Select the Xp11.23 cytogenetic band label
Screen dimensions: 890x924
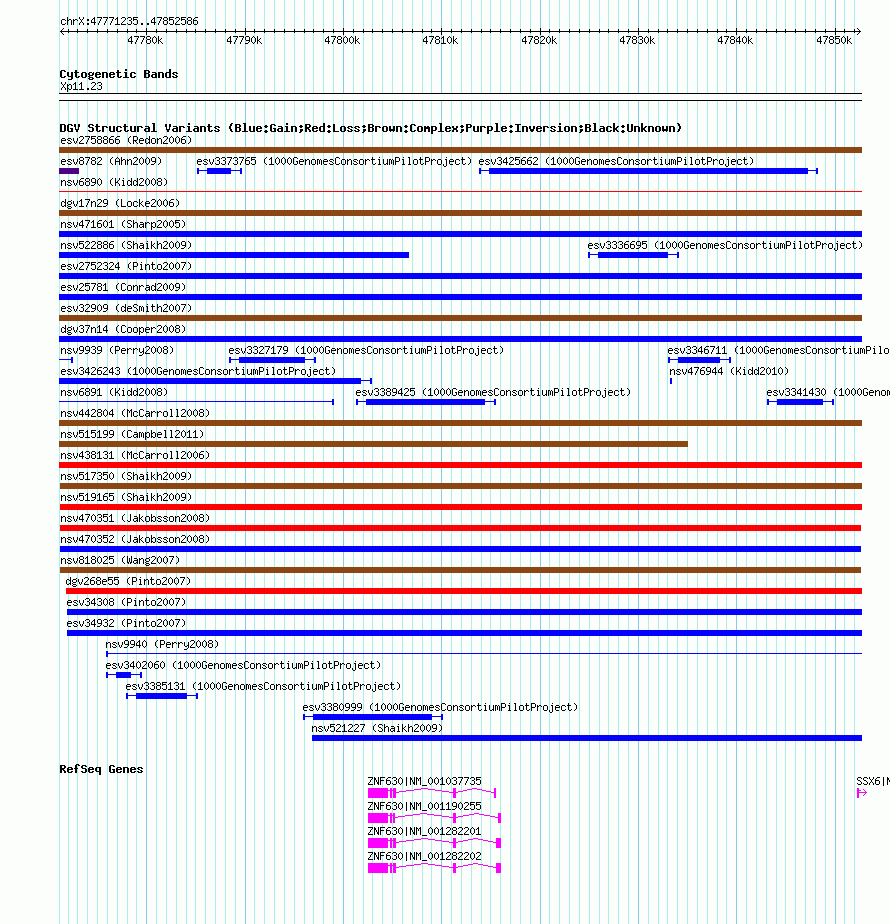[81, 87]
